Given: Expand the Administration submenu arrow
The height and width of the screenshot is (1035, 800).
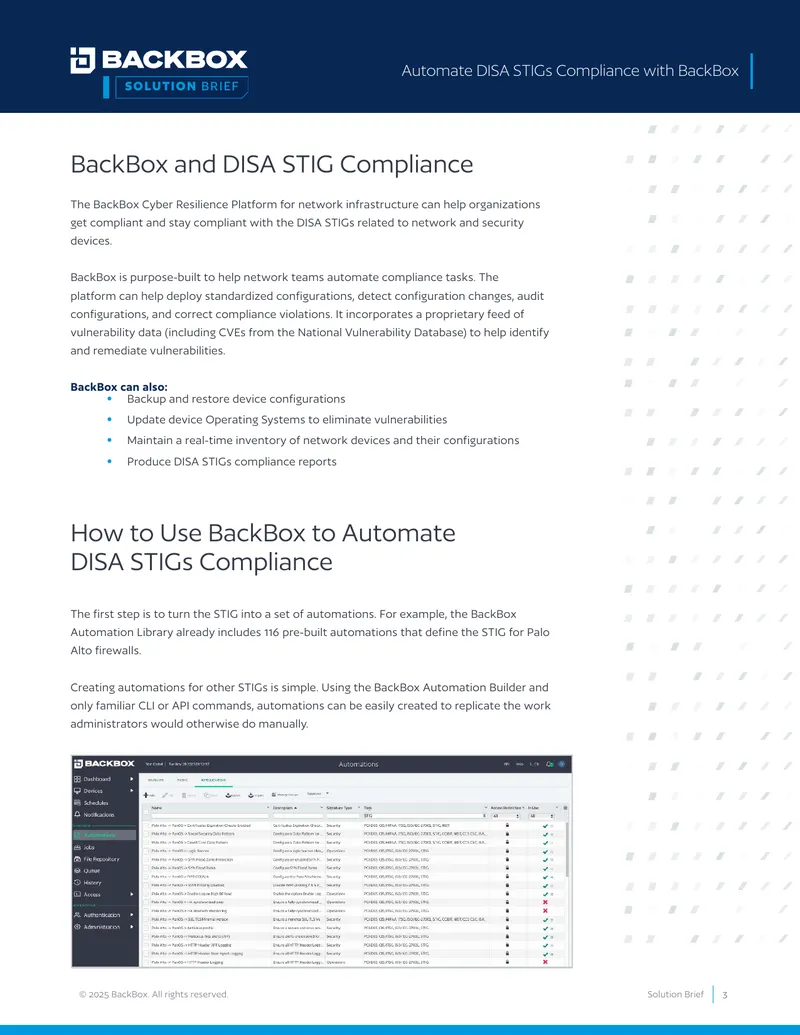Looking at the screenshot, I should [131, 927].
